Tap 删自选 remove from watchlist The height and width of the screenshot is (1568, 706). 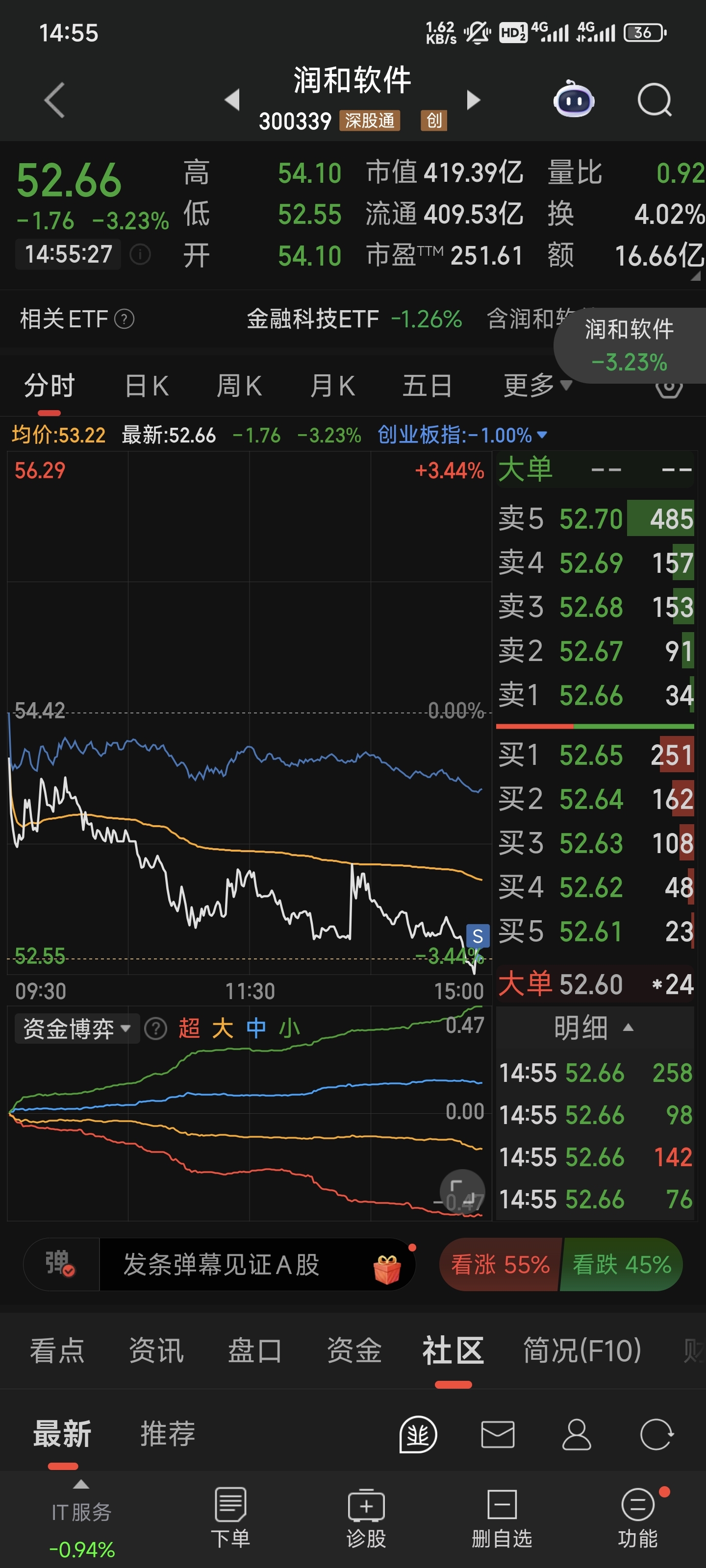502,1518
